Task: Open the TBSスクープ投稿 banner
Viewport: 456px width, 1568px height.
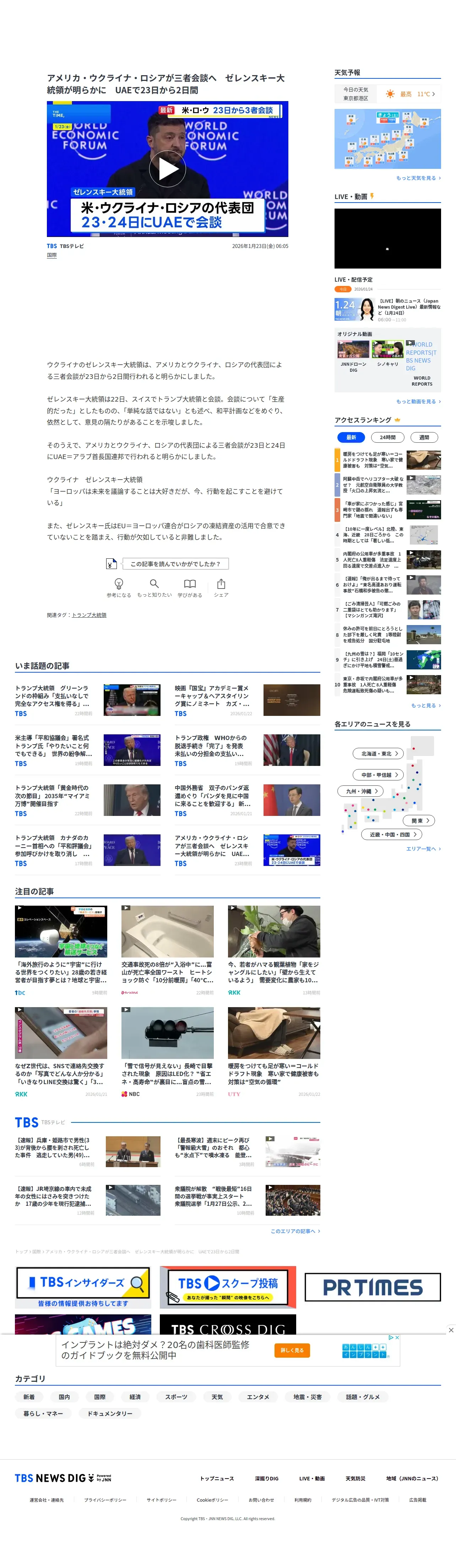Action: coord(228,1287)
